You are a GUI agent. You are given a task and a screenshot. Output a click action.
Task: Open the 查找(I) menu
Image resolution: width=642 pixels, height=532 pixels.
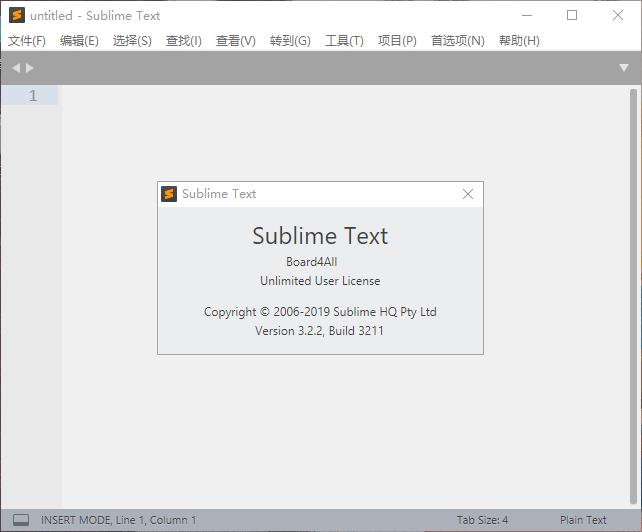click(x=184, y=41)
